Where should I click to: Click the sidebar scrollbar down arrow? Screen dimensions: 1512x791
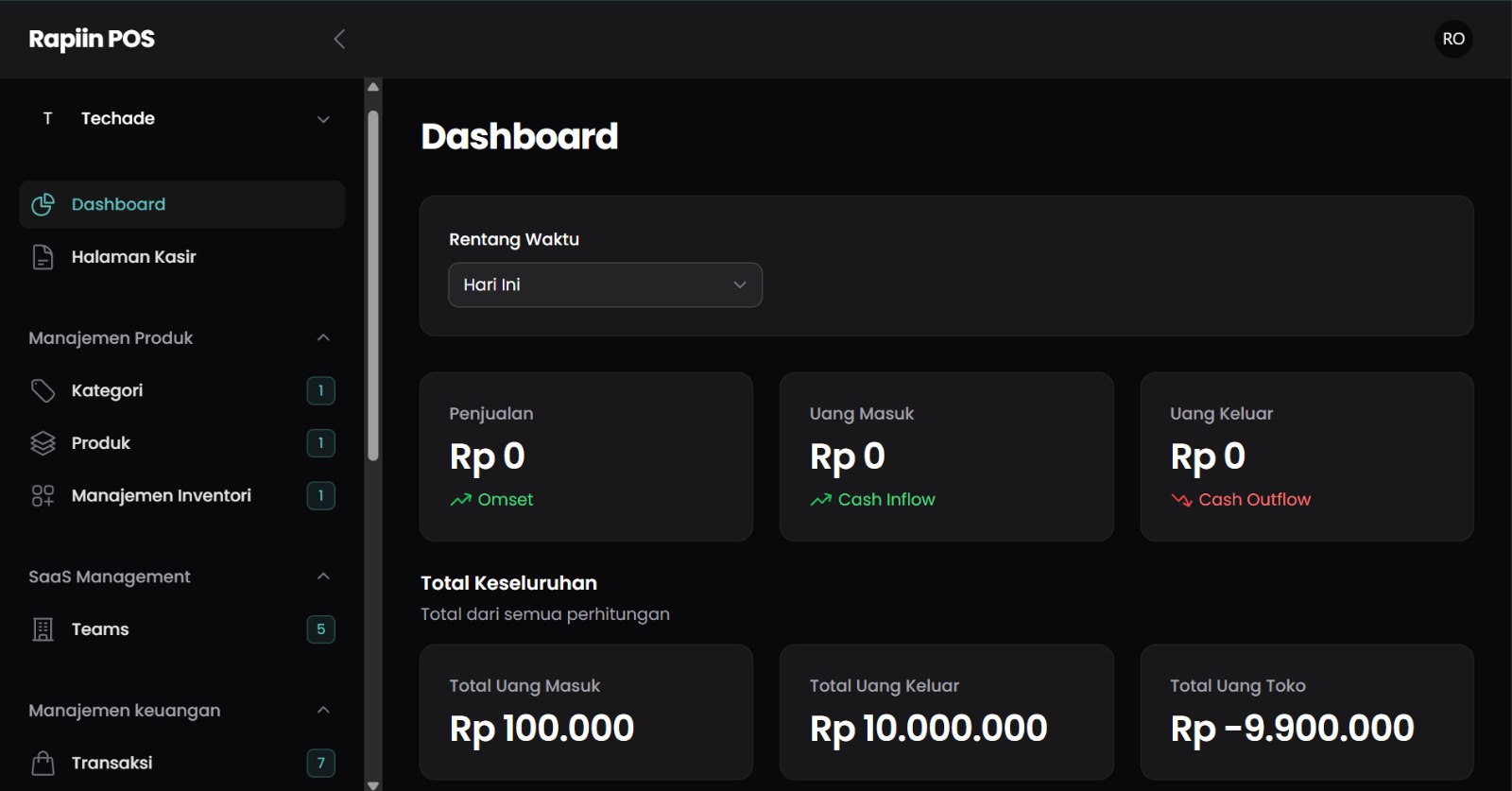pyautogui.click(x=373, y=783)
